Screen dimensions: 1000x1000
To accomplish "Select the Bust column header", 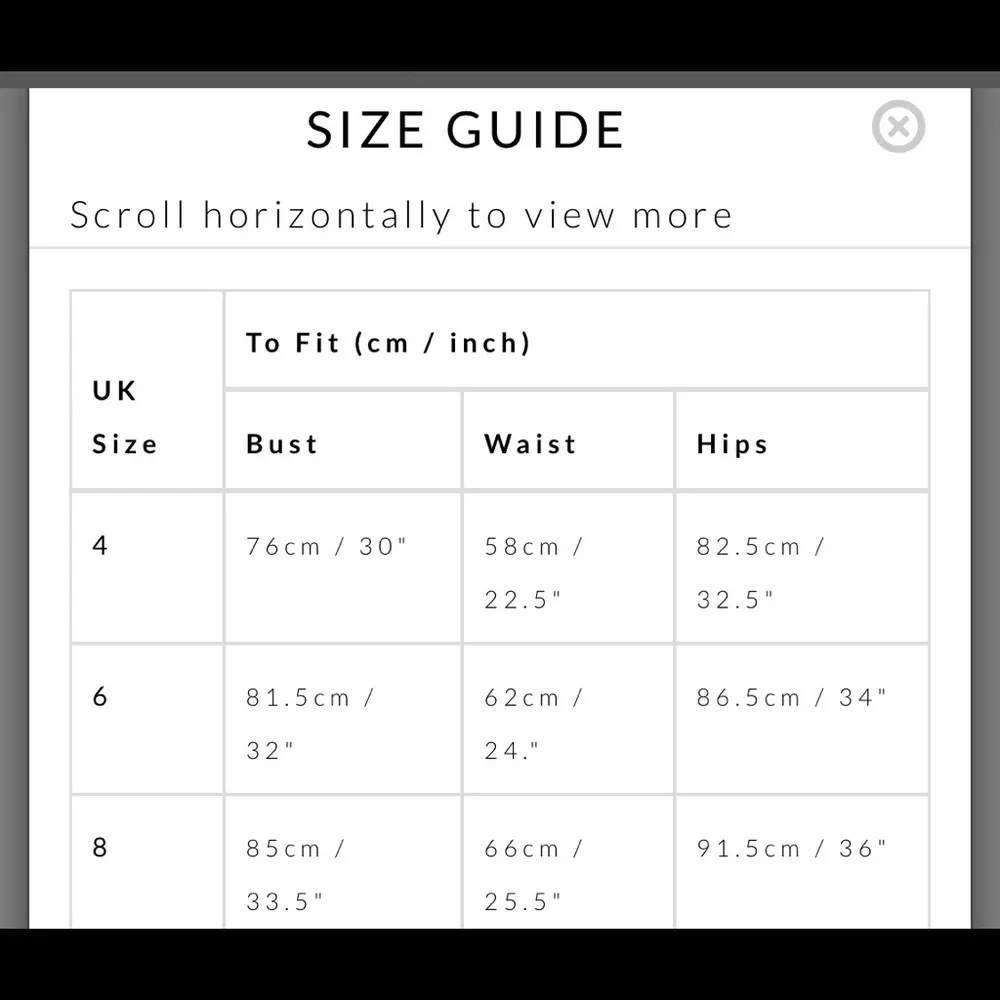I will pyautogui.click(x=282, y=444).
